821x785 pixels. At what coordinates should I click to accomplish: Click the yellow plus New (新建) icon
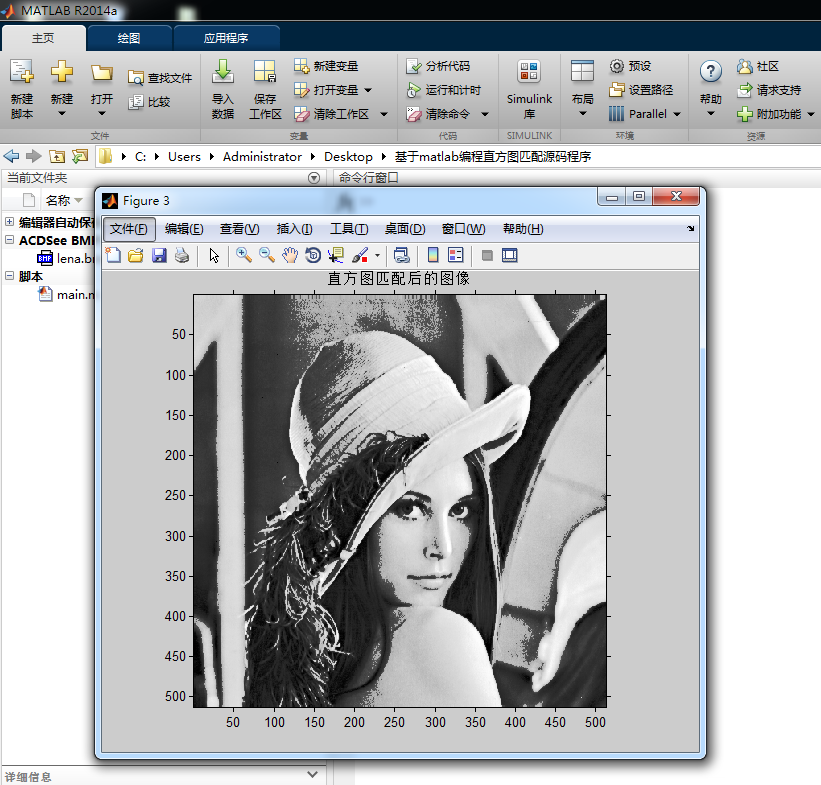[62, 71]
